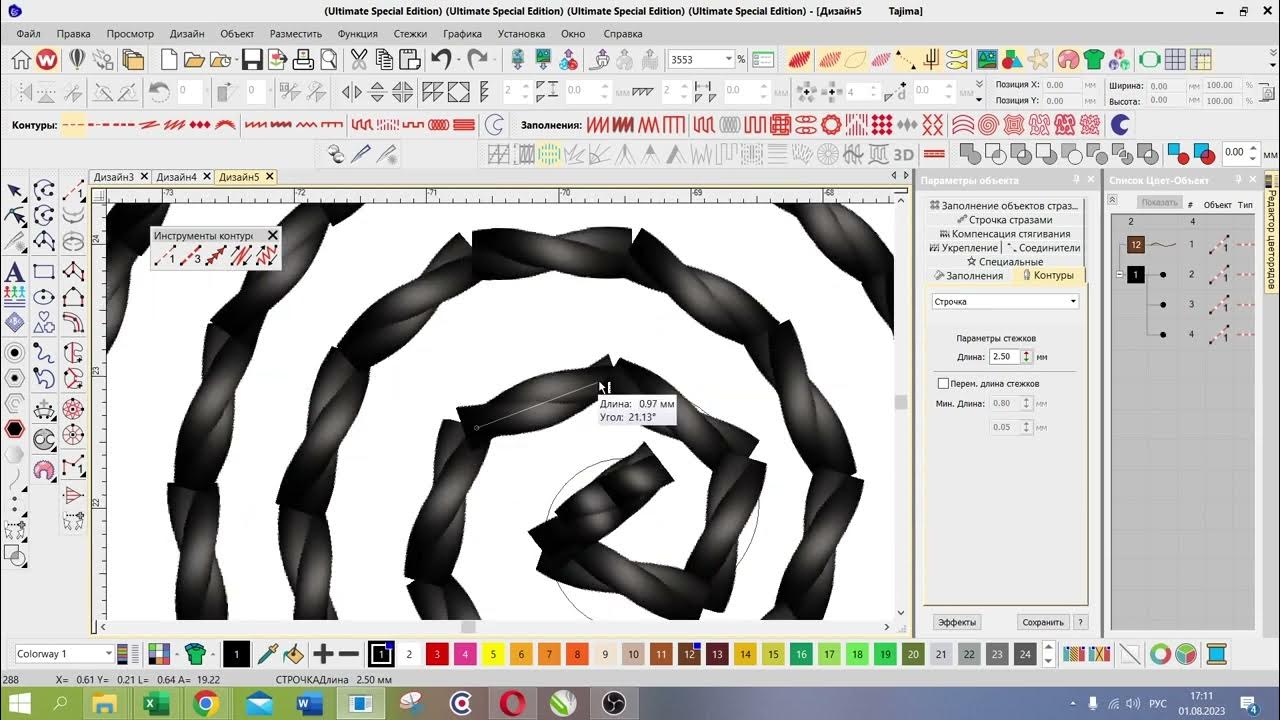1280x720 pixels.
Task: Pick red color swatch 3 in the palette
Action: (437, 655)
